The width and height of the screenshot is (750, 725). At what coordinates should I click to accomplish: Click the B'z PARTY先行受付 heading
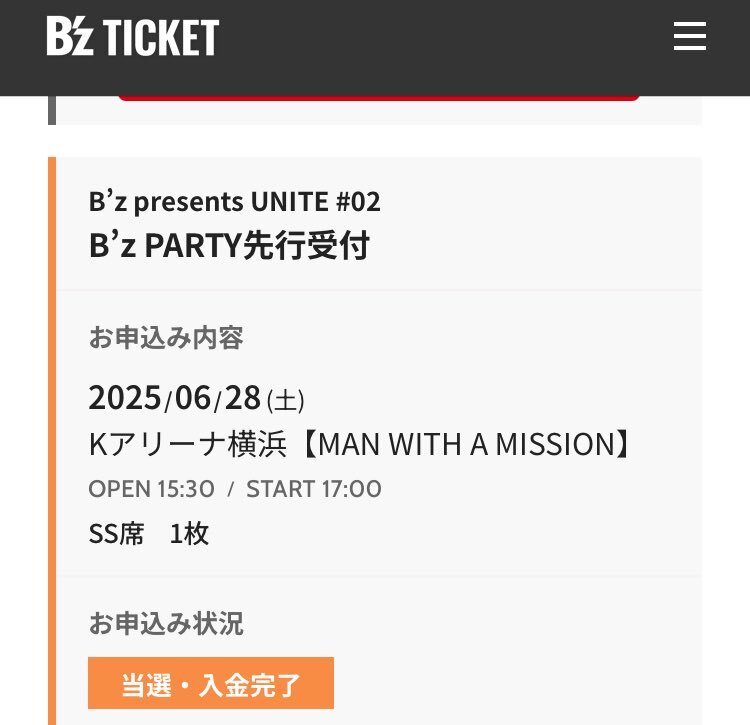tap(229, 245)
